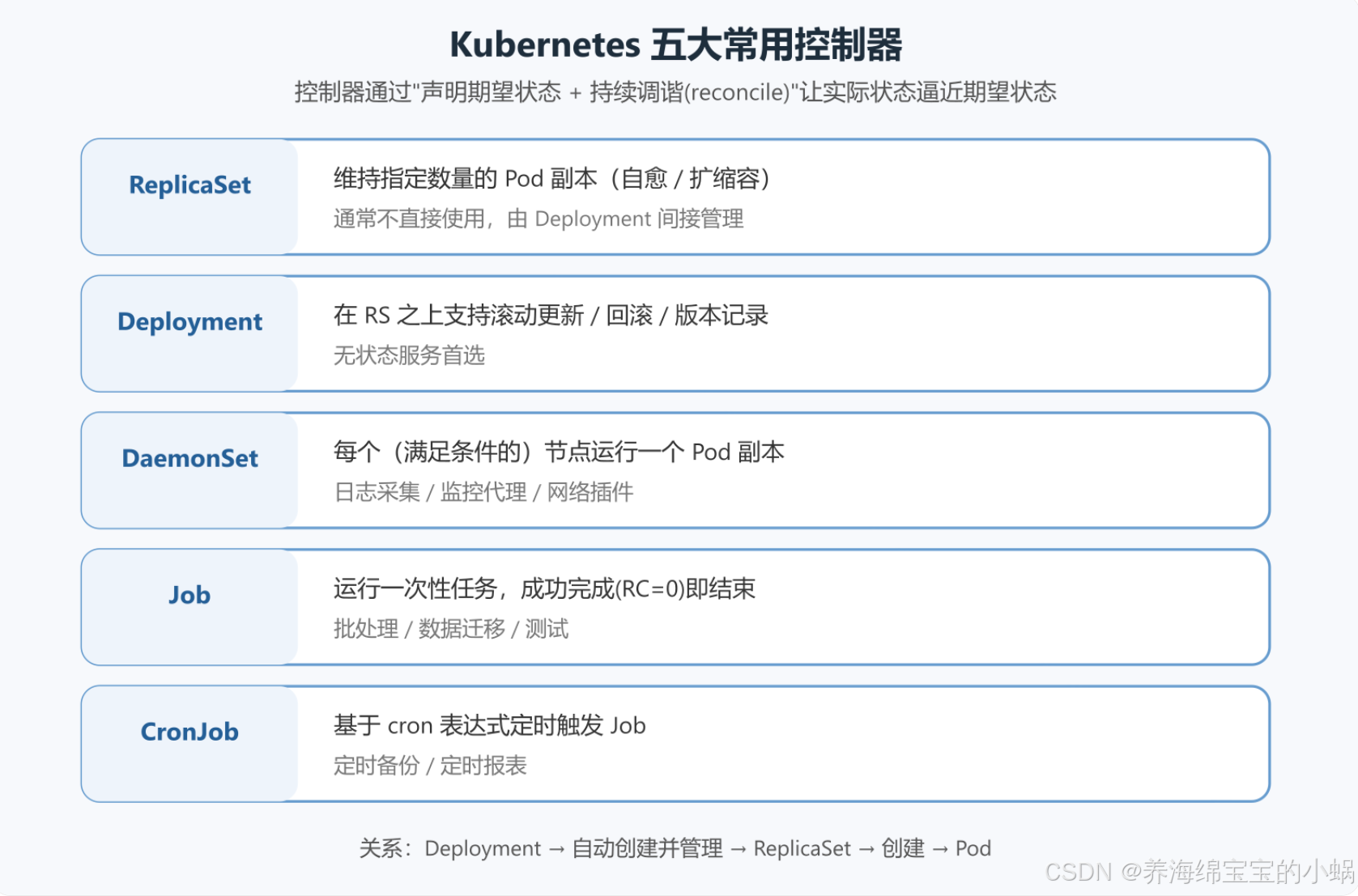1358x896 pixels.
Task: Click DaemonSet description 节点运行一个 Pod 副本
Action: click(x=559, y=452)
